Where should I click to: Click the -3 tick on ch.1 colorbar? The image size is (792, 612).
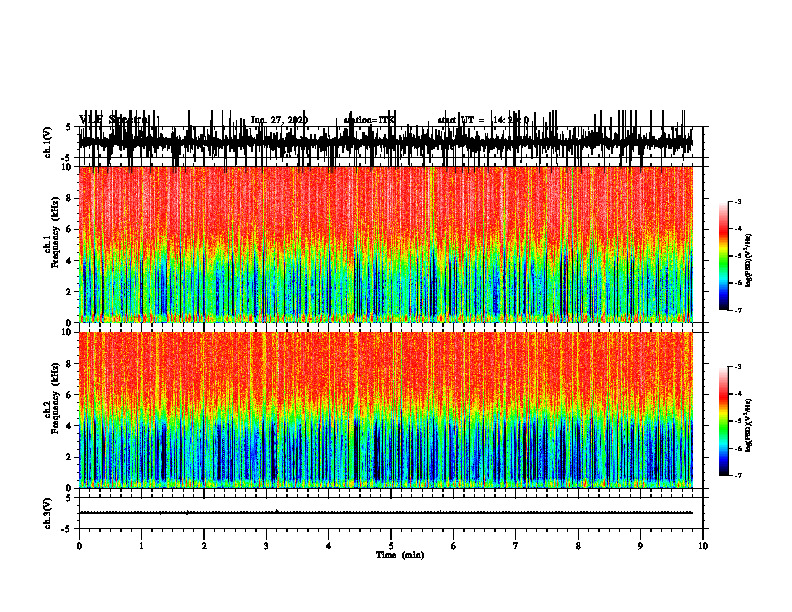(x=738, y=202)
